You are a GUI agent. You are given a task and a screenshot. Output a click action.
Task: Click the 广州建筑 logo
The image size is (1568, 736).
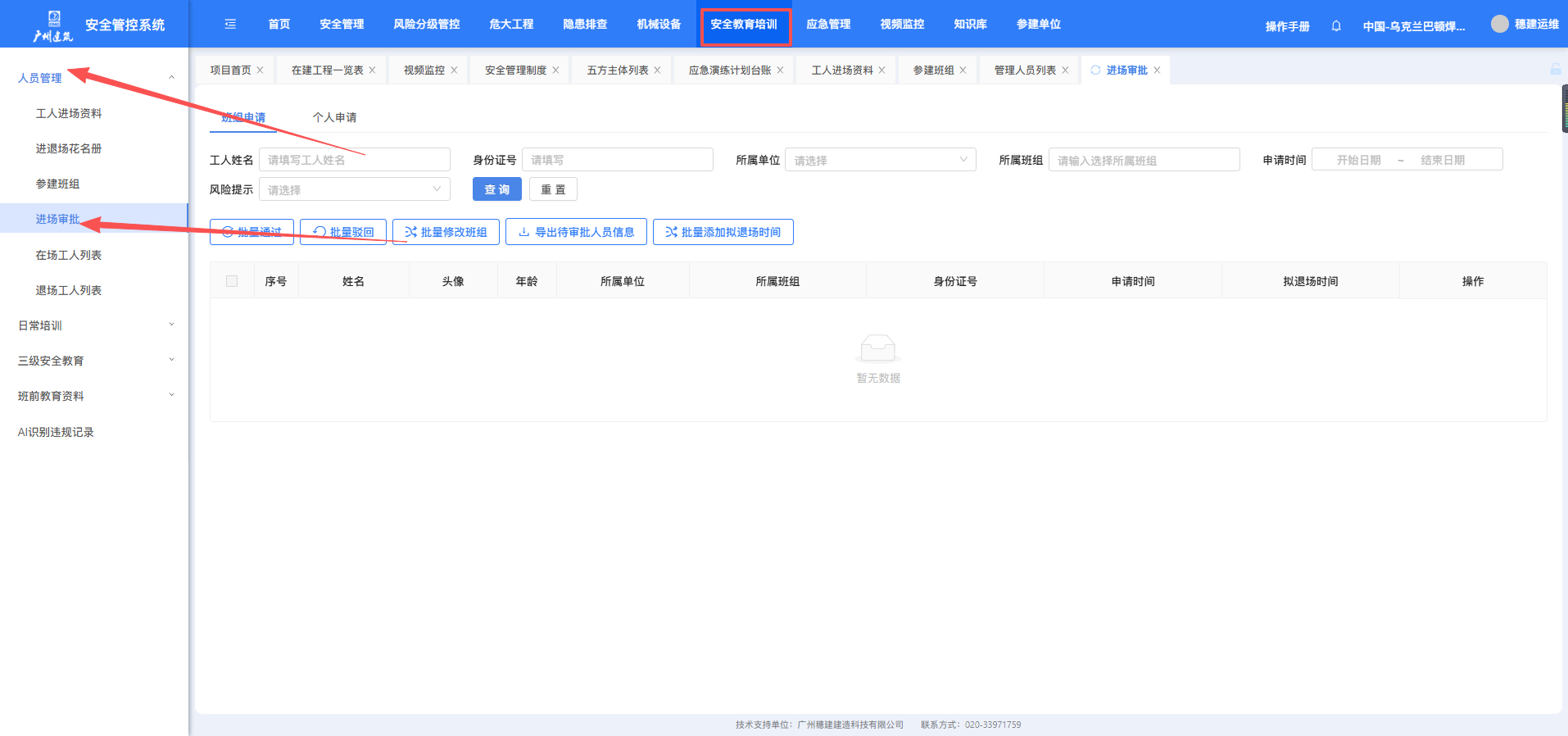click(x=53, y=26)
